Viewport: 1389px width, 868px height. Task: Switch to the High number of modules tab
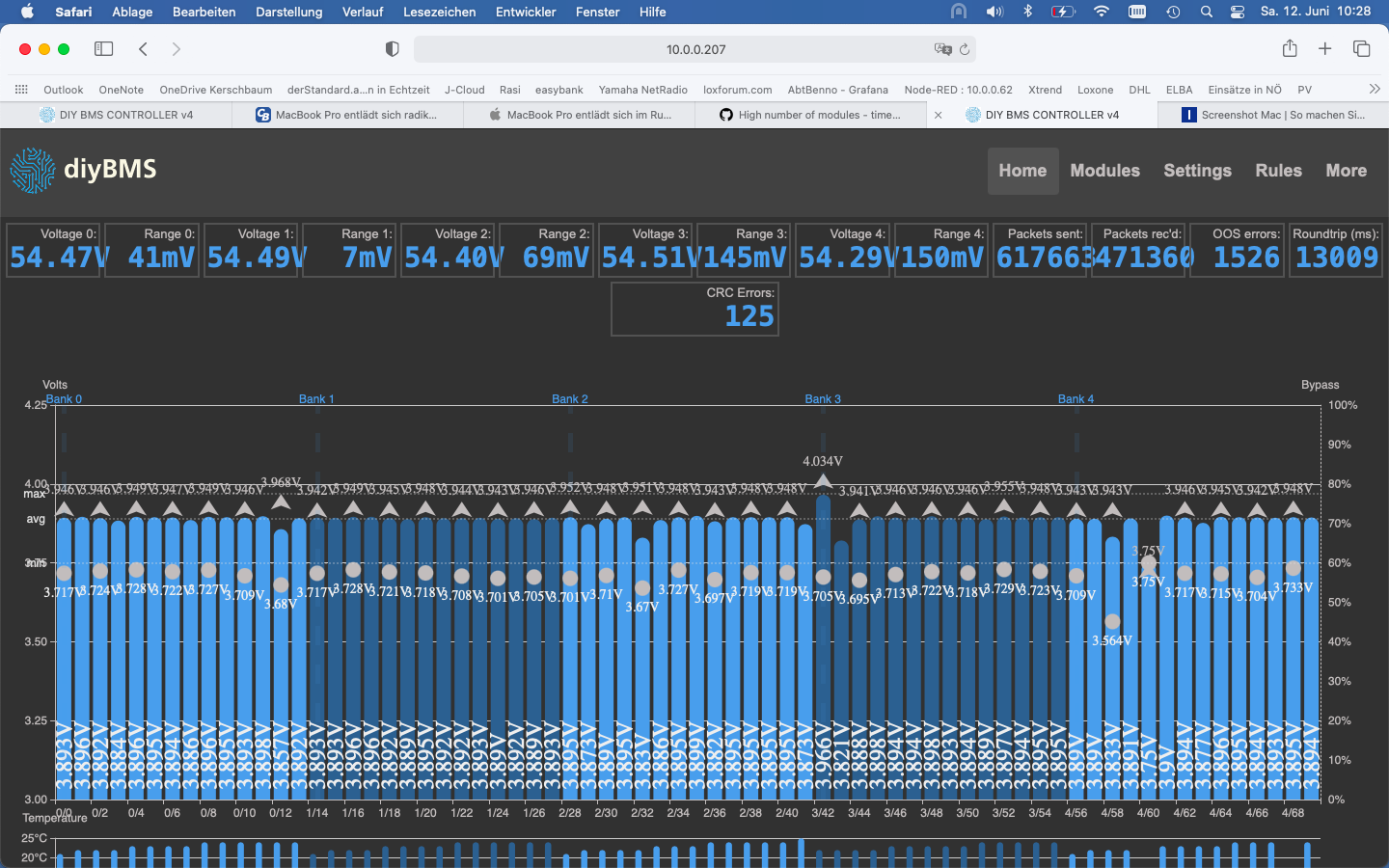[810, 115]
